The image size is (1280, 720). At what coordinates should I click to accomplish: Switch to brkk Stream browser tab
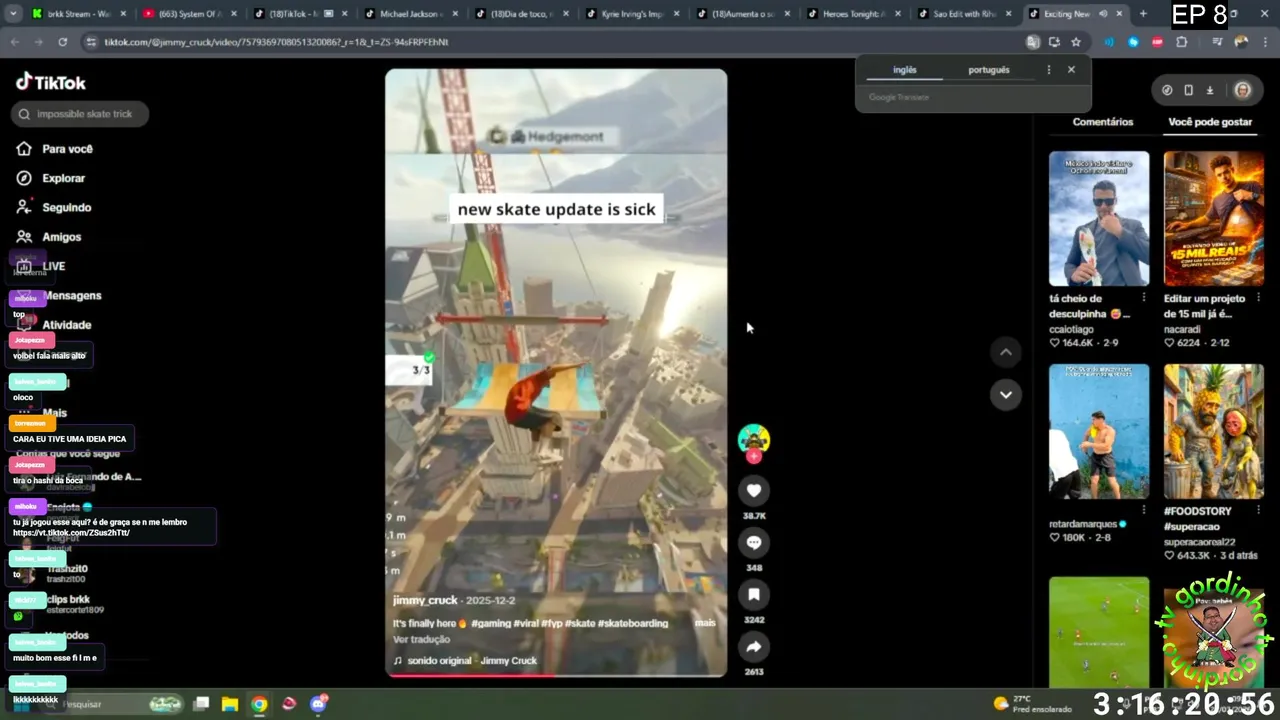(79, 14)
